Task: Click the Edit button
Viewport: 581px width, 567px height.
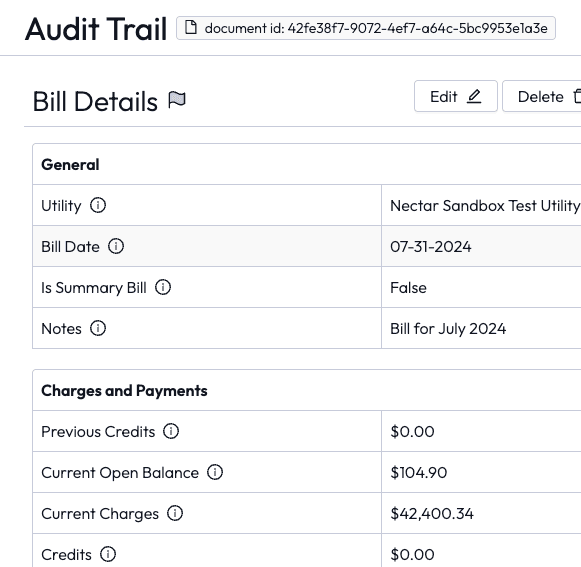Action: pyautogui.click(x=456, y=96)
